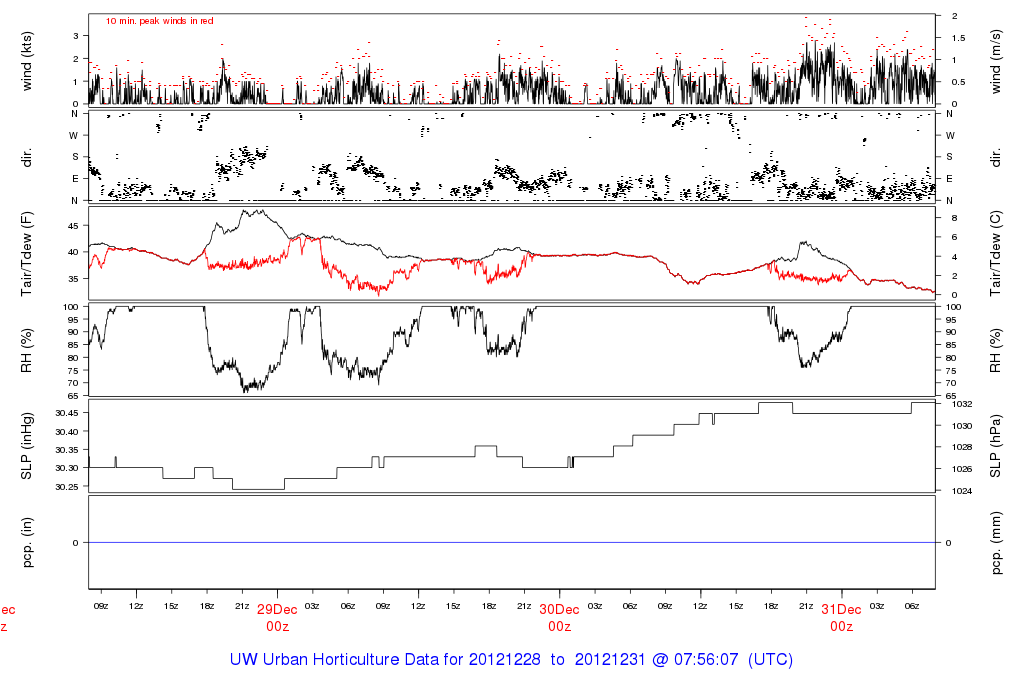Click the red '29Dec' date label
1024x700 pixels.
(277, 609)
